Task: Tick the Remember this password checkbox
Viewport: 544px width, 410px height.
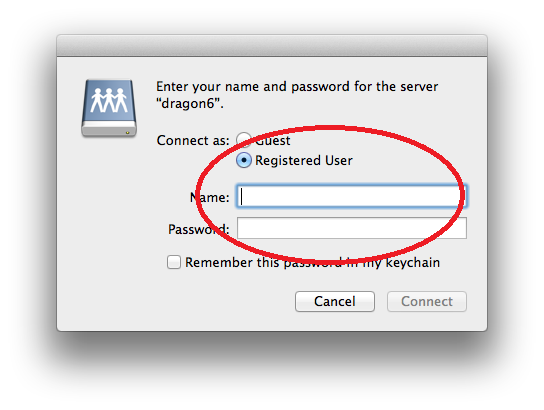Action: point(173,262)
